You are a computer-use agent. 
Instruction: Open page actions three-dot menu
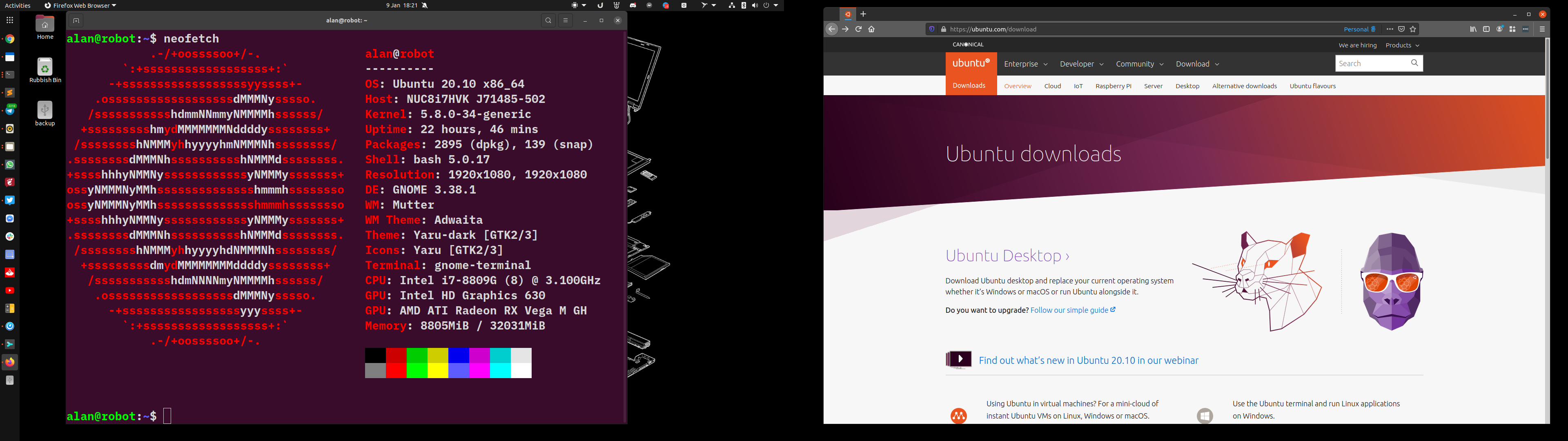1390,29
